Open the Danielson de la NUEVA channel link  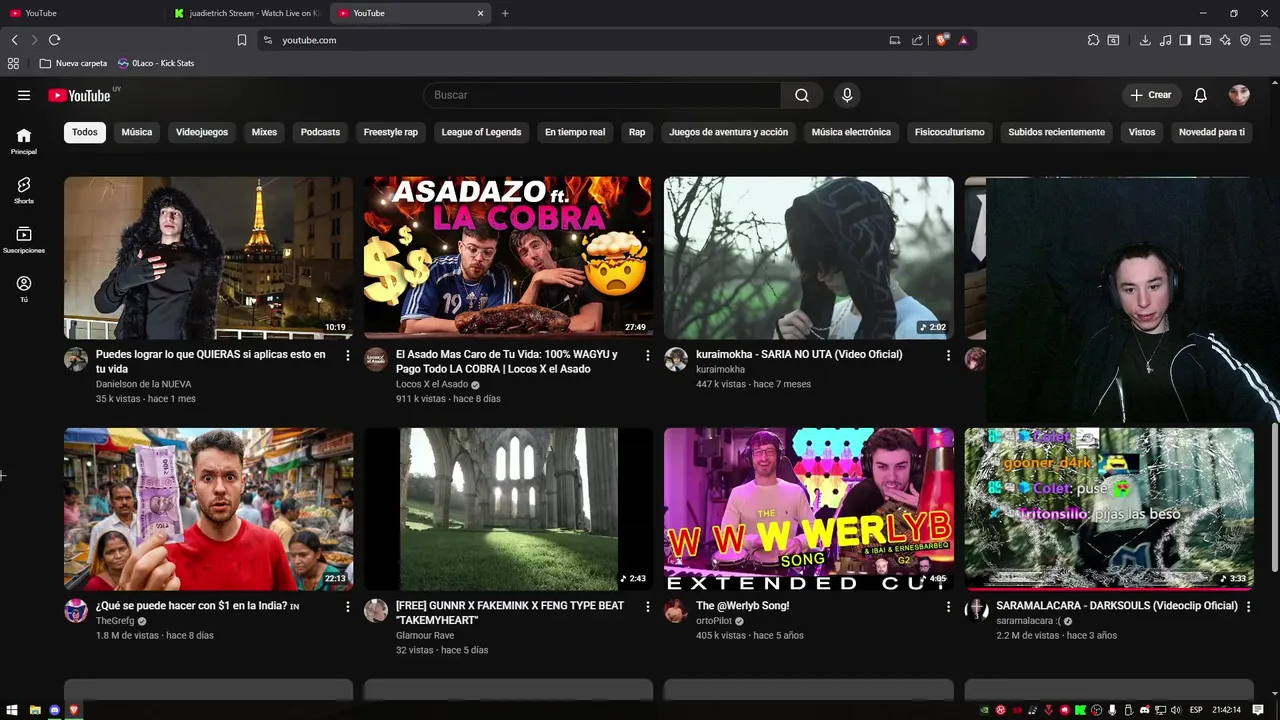143,384
